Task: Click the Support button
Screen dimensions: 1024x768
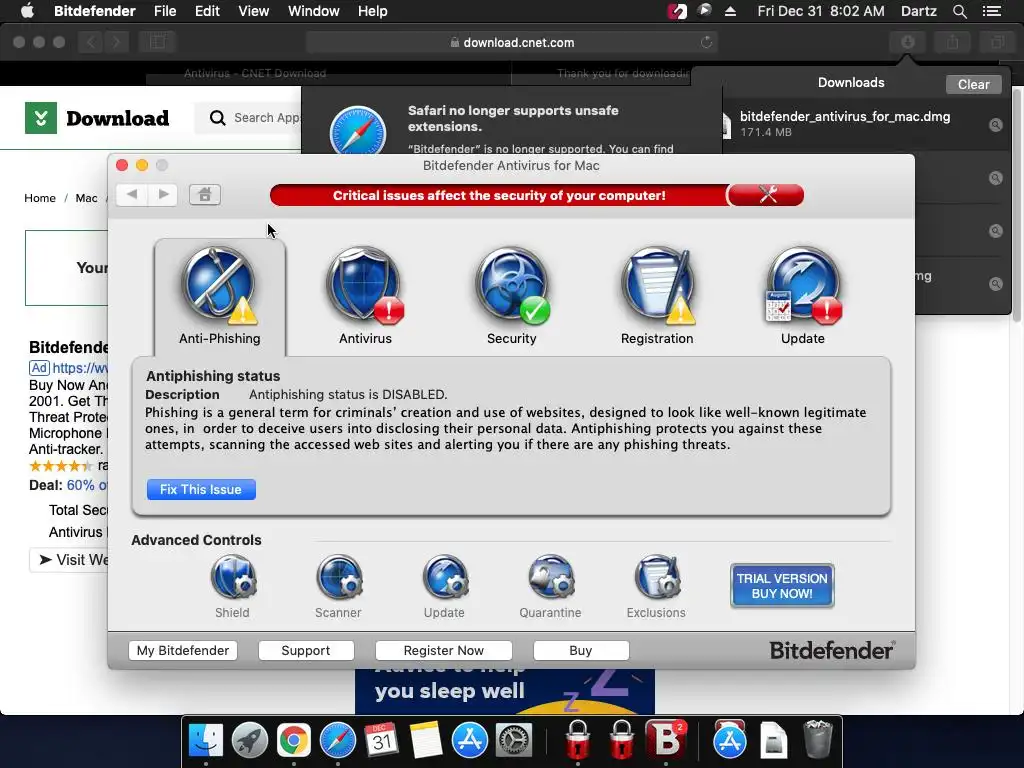Action: pos(306,650)
